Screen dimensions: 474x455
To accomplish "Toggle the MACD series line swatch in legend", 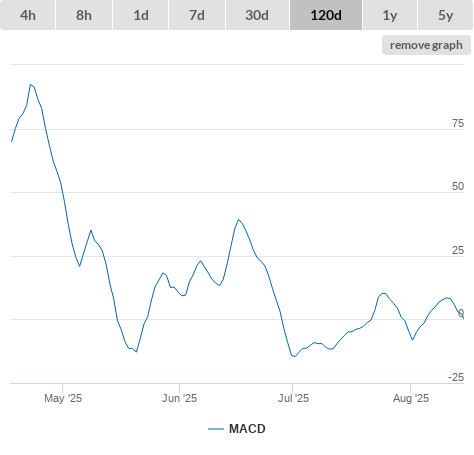I will pos(216,429).
